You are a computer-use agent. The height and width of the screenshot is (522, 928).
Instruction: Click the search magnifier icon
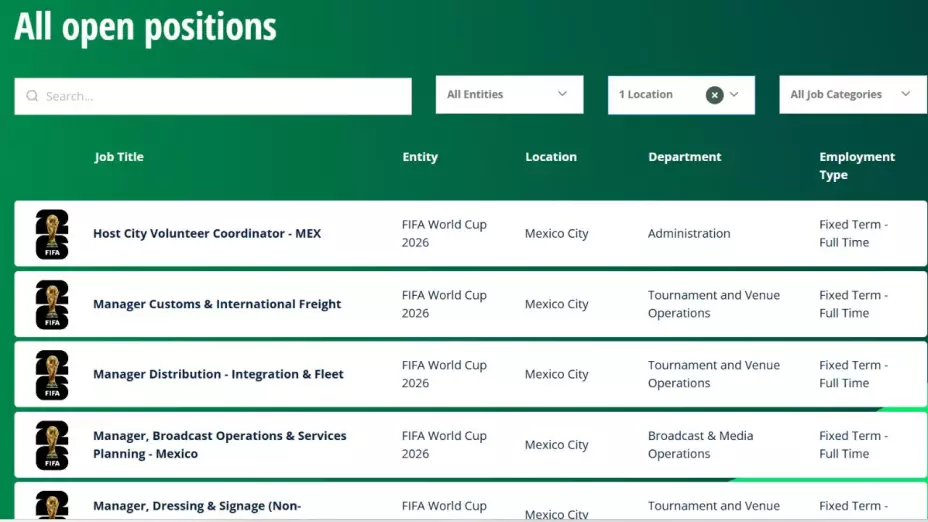pyautogui.click(x=32, y=96)
